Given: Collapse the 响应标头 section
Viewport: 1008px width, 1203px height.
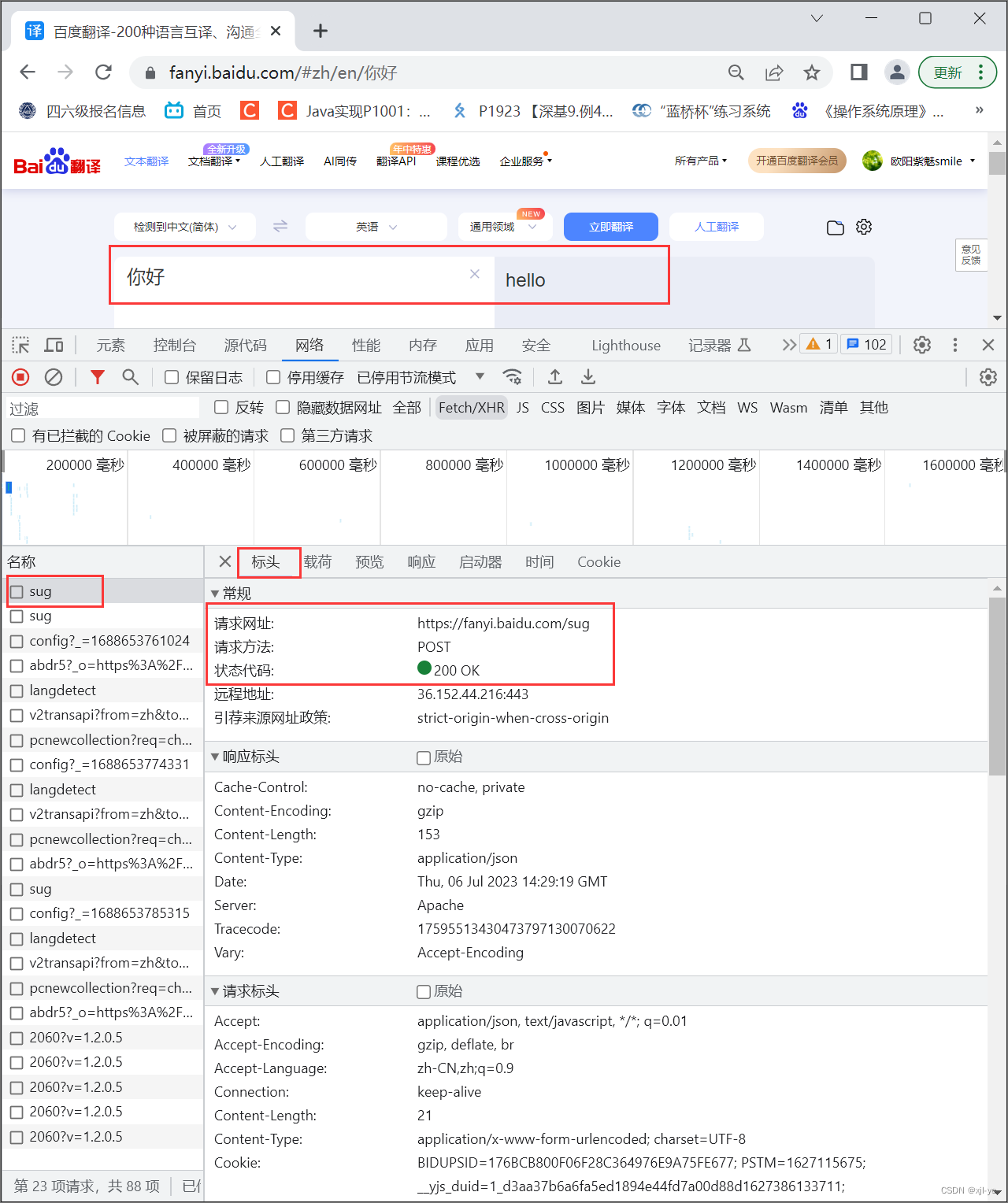Looking at the screenshot, I should point(215,757).
